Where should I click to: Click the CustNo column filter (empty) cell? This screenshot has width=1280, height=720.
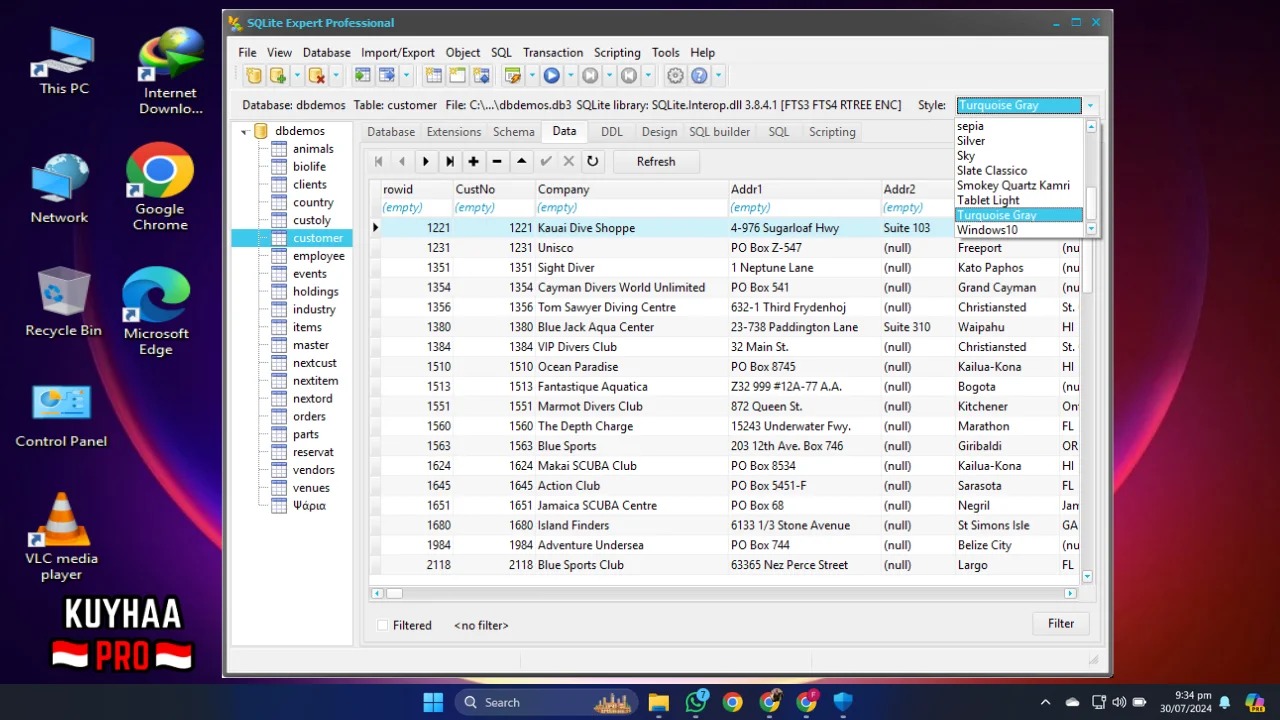(493, 207)
